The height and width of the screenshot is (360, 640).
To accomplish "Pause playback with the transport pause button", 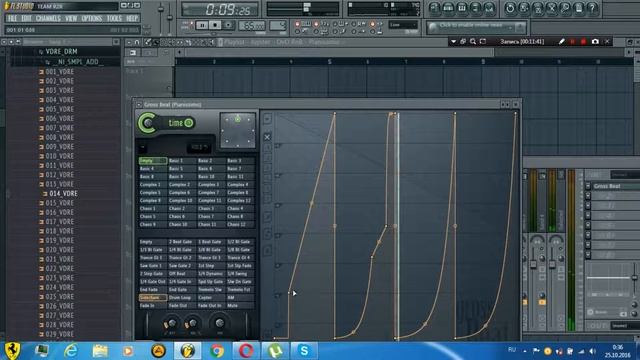I will pos(202,25).
